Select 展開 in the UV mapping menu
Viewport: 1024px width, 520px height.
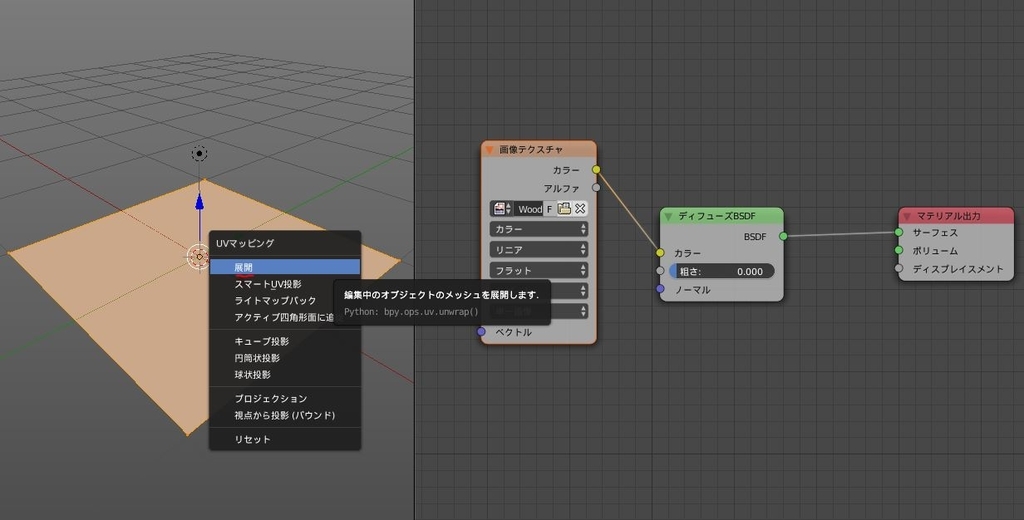(x=285, y=267)
